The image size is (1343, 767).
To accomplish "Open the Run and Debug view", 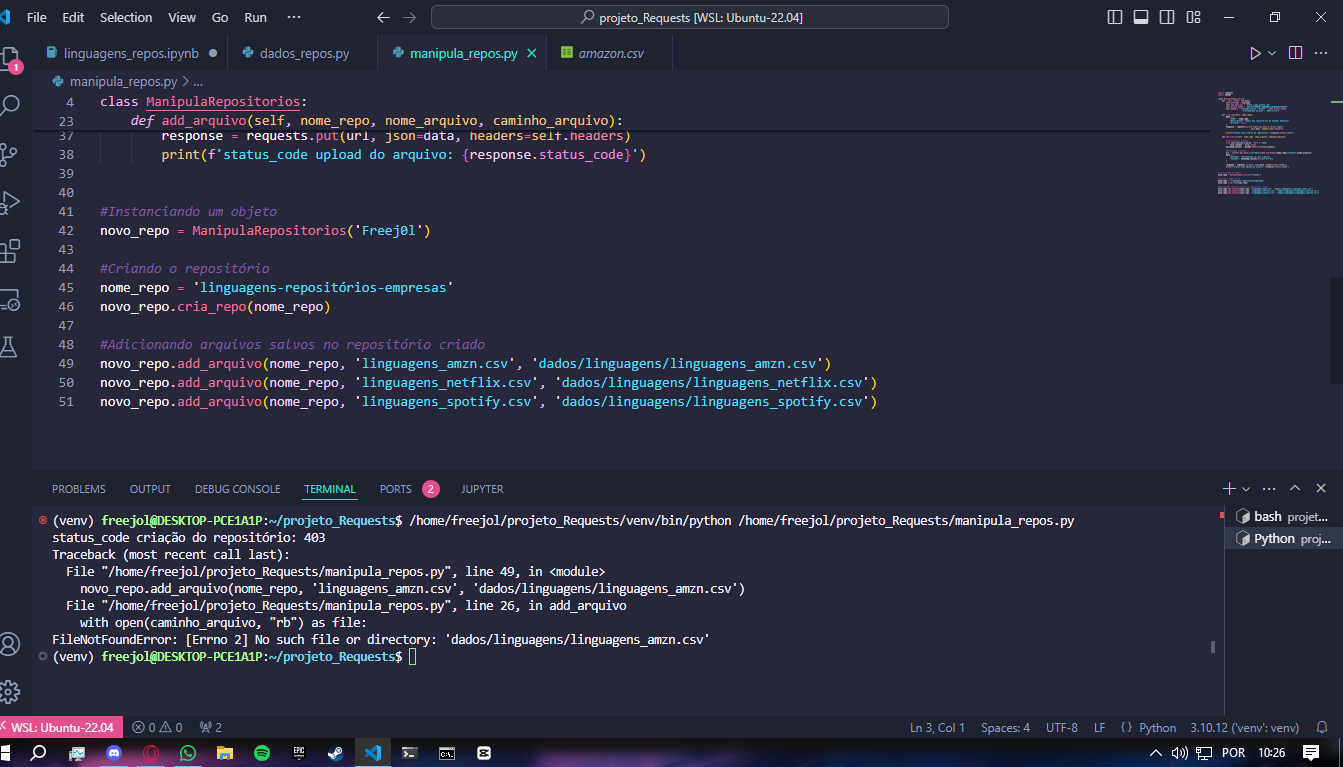I will click(10, 202).
